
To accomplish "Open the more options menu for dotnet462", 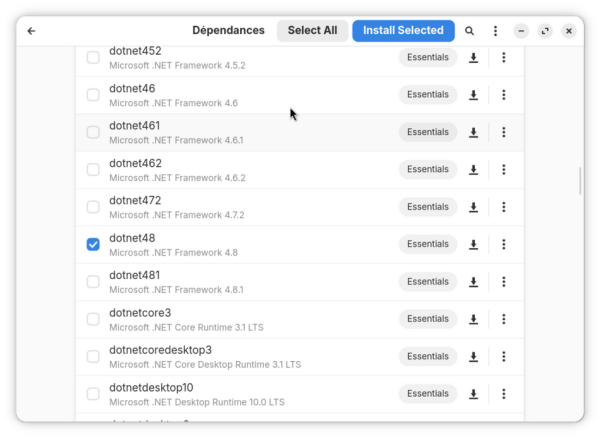I will coord(504,169).
